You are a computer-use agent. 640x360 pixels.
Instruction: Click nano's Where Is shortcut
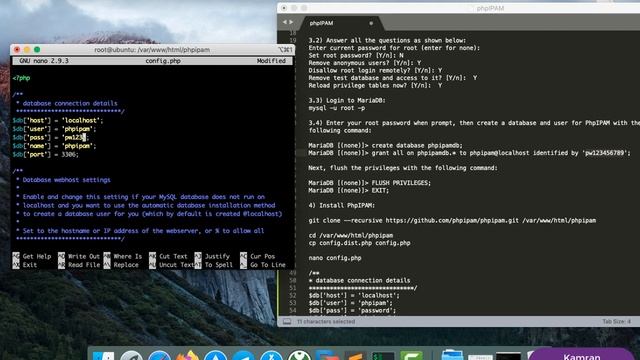click(x=123, y=256)
